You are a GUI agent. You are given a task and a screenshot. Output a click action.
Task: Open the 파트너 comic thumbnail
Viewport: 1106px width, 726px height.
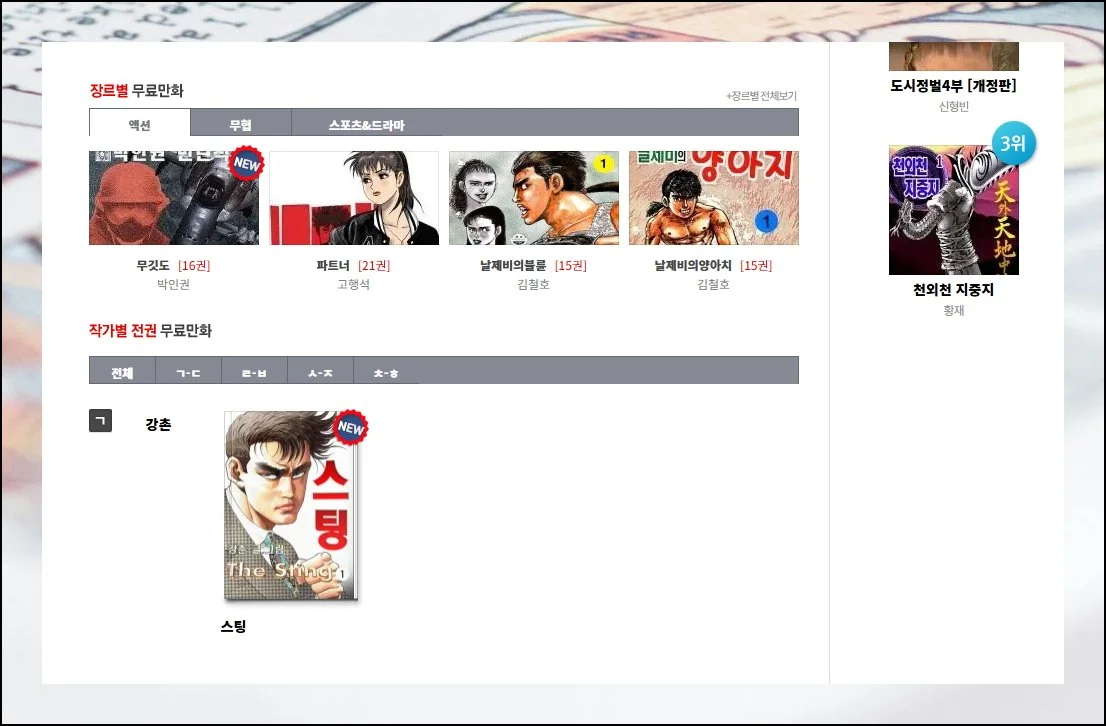coord(354,198)
